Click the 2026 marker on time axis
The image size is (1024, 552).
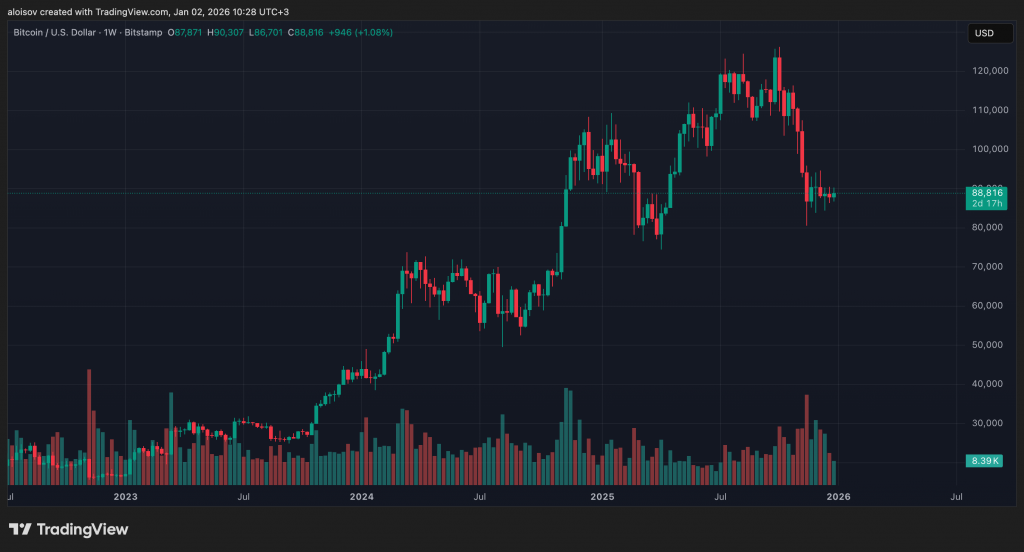[x=838, y=496]
